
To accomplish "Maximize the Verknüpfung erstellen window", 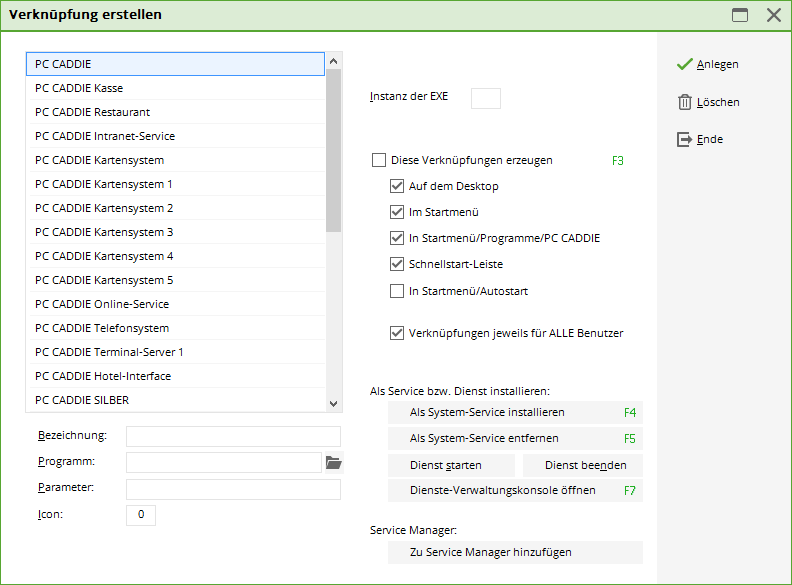I will [x=740, y=15].
